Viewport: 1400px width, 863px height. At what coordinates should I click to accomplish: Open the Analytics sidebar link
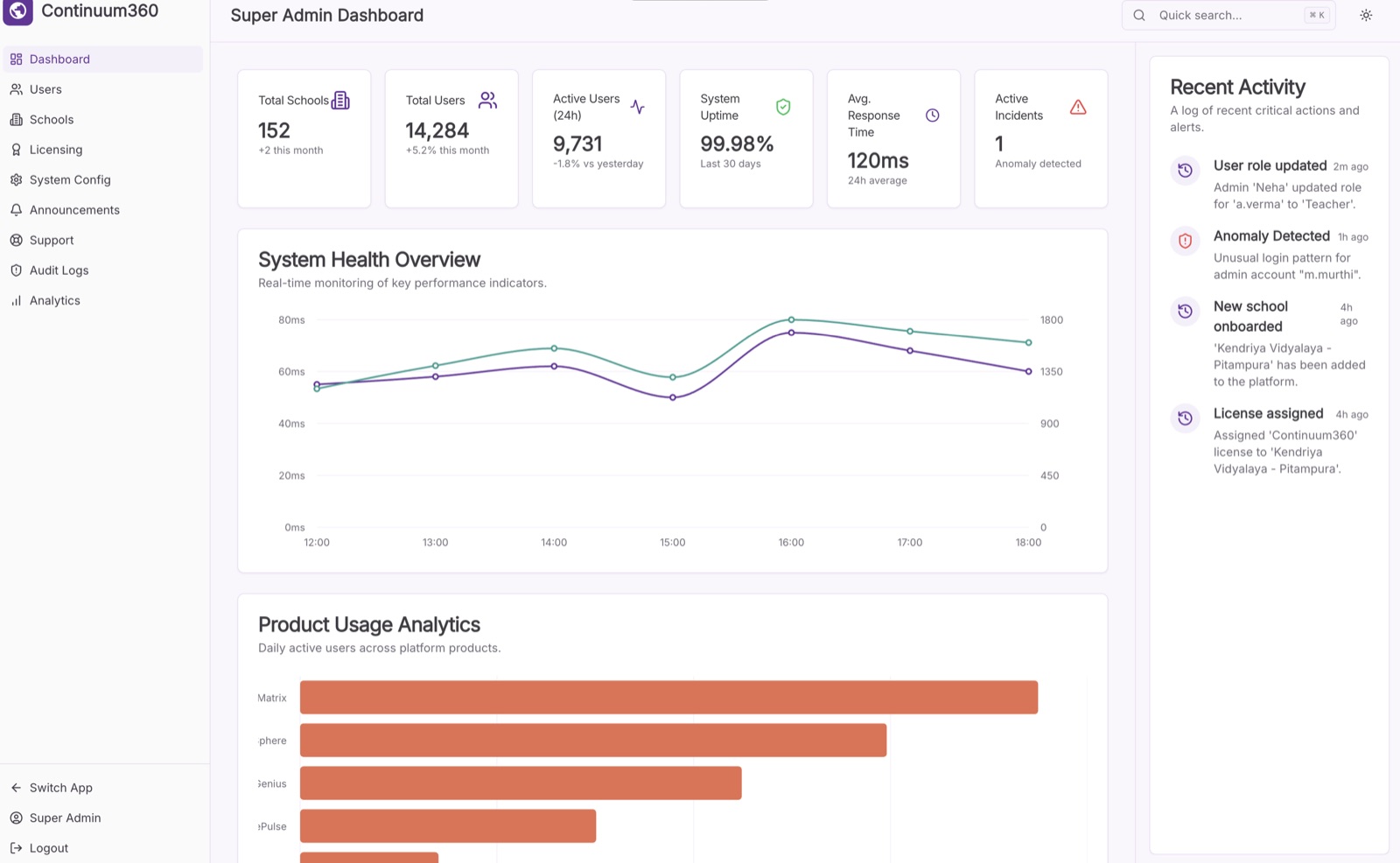click(103, 301)
